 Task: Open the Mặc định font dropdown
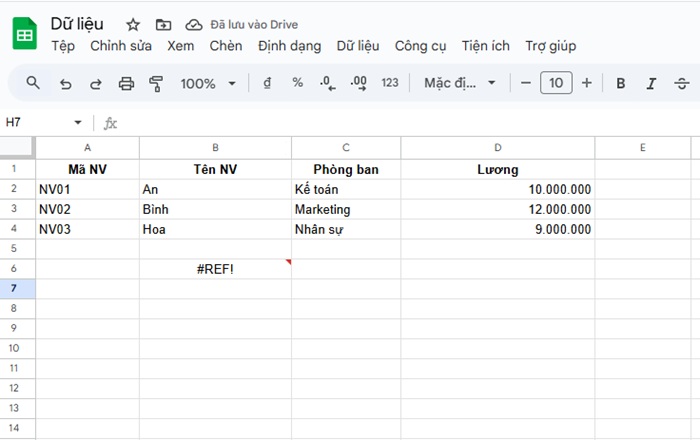tap(460, 83)
